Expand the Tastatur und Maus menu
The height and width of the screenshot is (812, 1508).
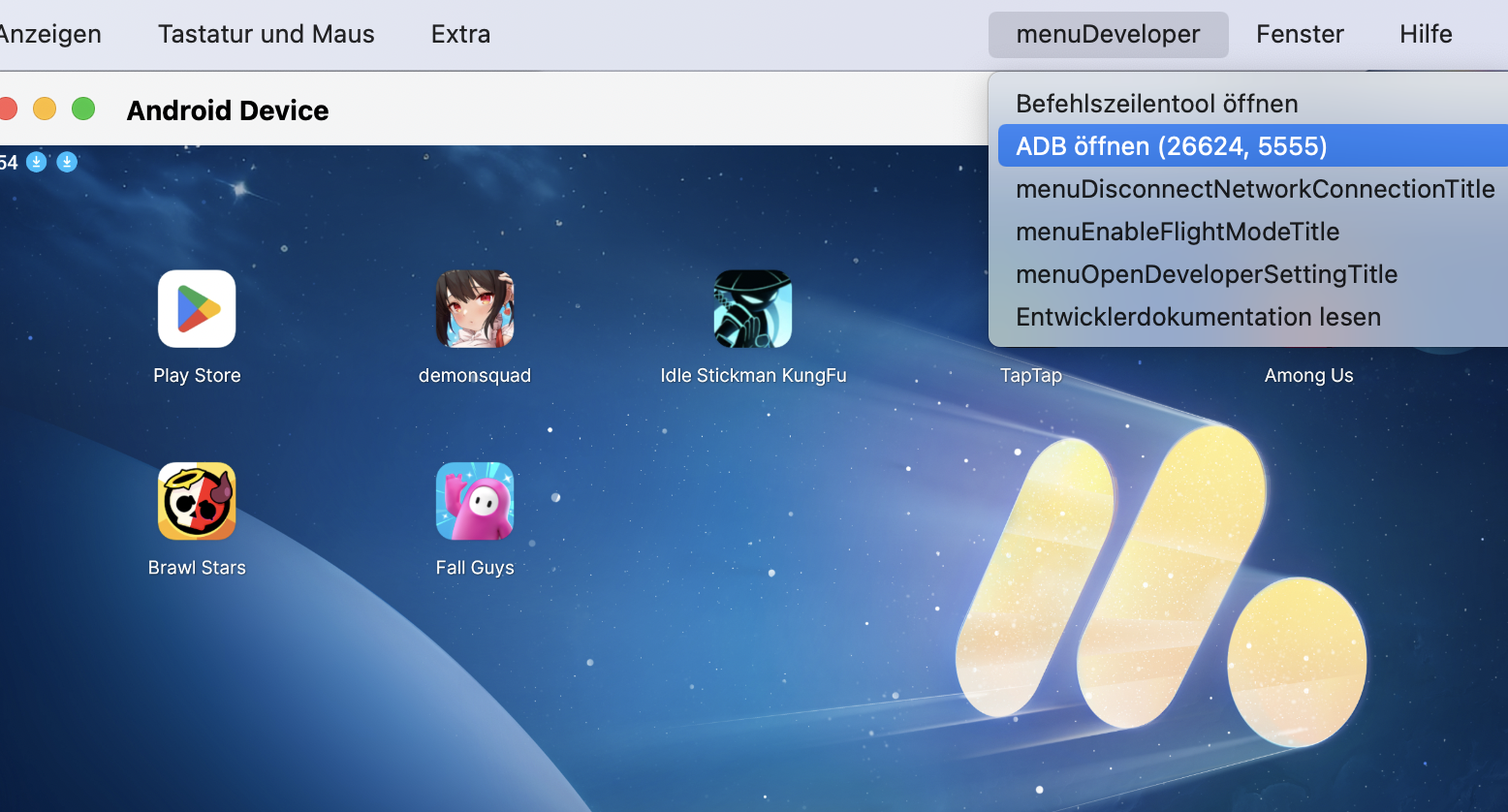[x=266, y=35]
